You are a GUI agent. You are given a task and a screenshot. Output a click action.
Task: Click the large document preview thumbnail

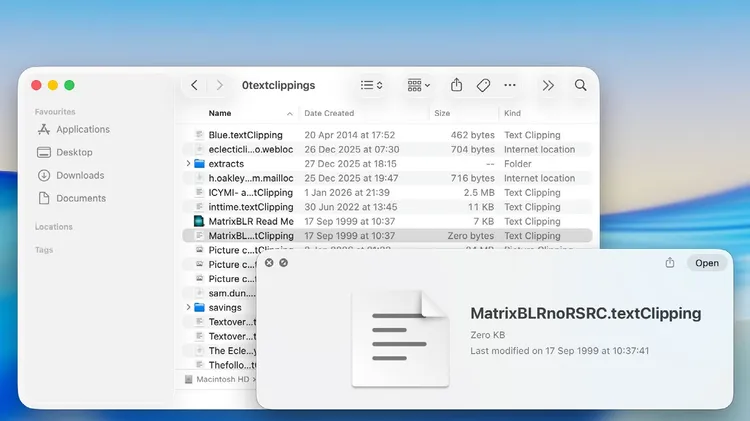point(400,338)
